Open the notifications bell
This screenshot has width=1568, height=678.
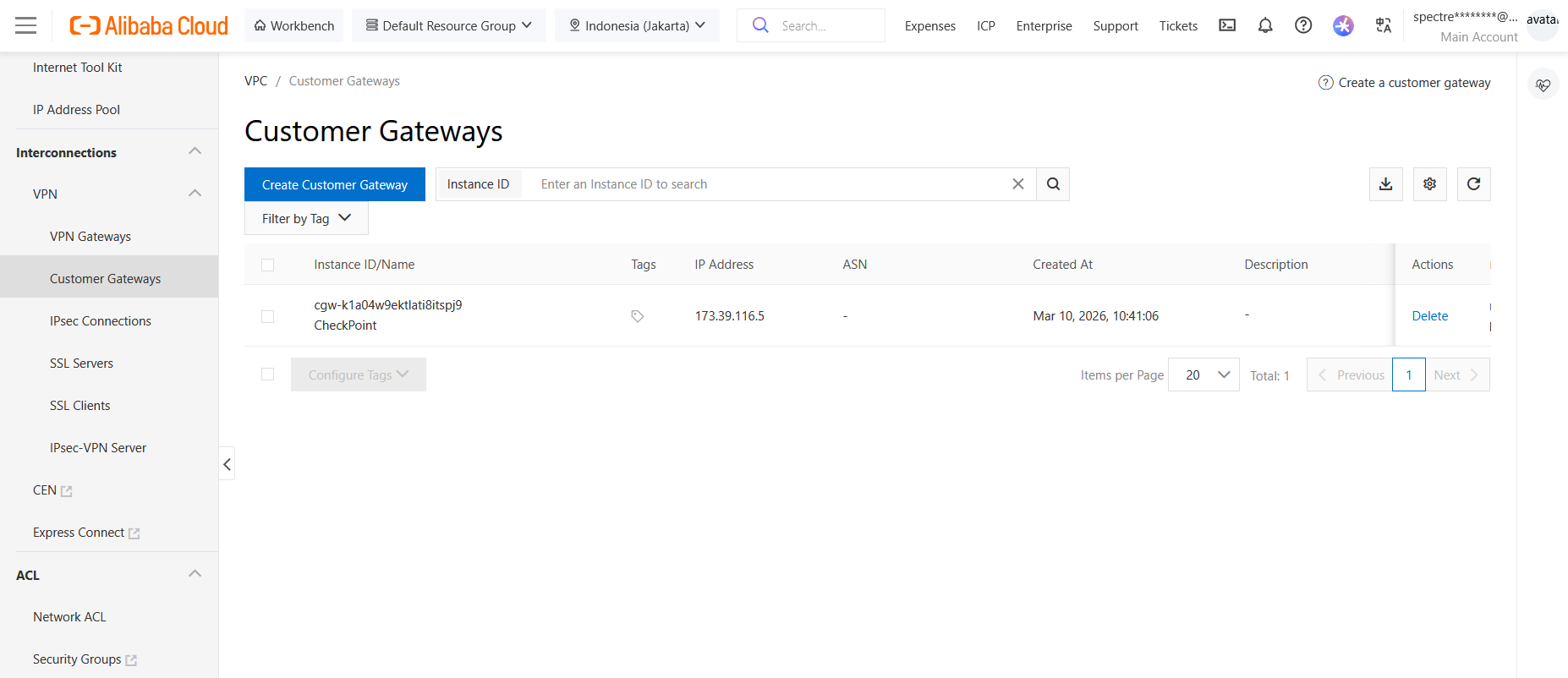(x=1264, y=25)
